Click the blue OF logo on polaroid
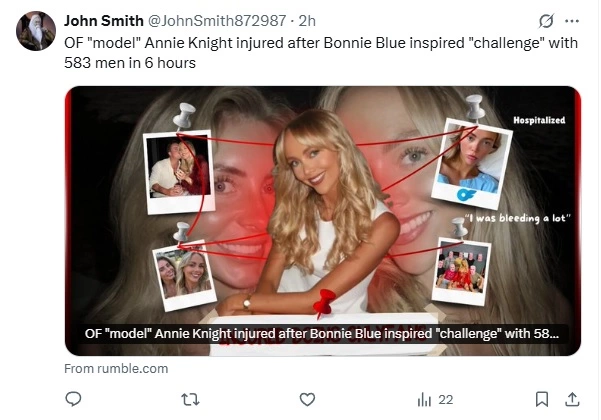 466,195
